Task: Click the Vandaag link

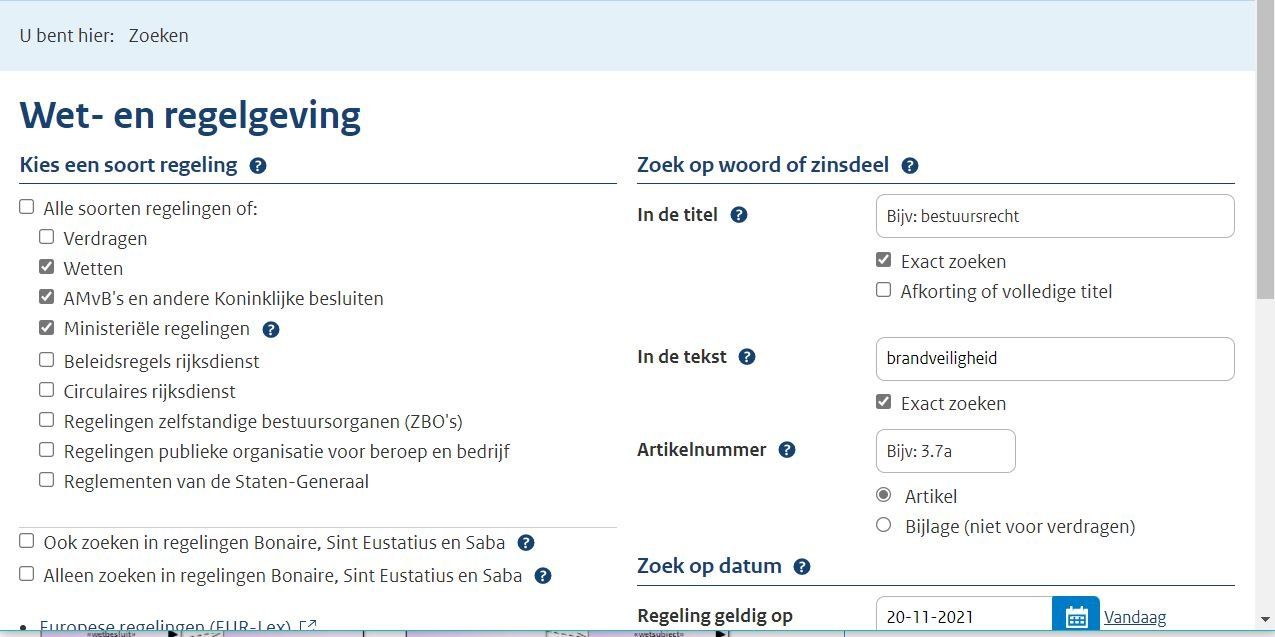Action: coord(1135,618)
